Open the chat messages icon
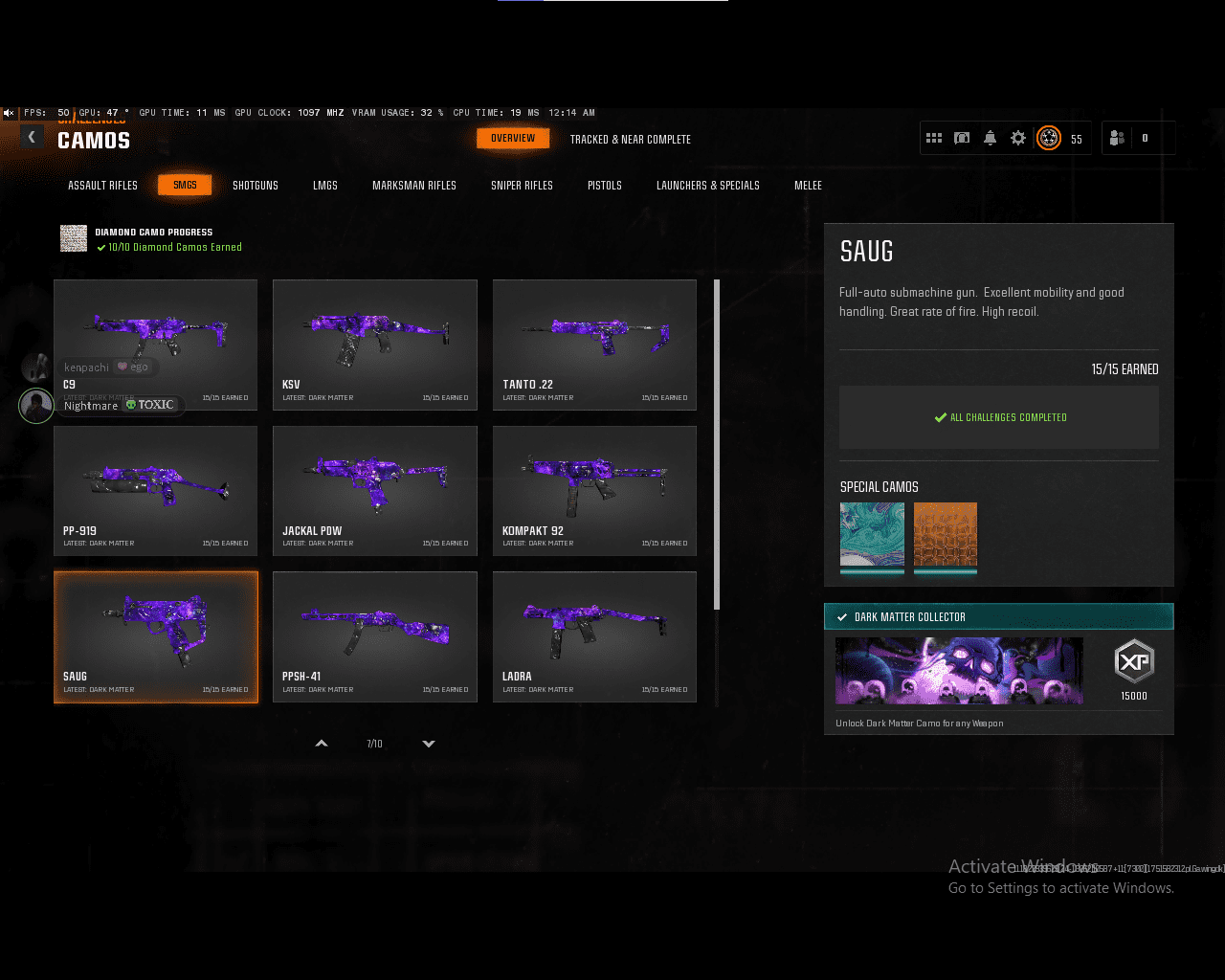1225x980 pixels. point(962,138)
